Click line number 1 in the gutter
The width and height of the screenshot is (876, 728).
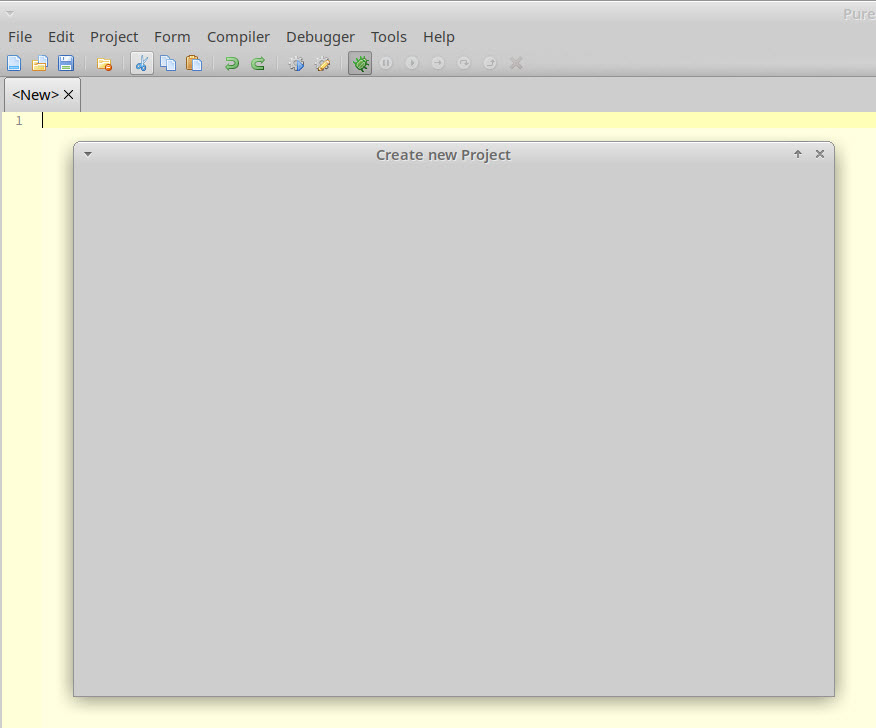[19, 121]
